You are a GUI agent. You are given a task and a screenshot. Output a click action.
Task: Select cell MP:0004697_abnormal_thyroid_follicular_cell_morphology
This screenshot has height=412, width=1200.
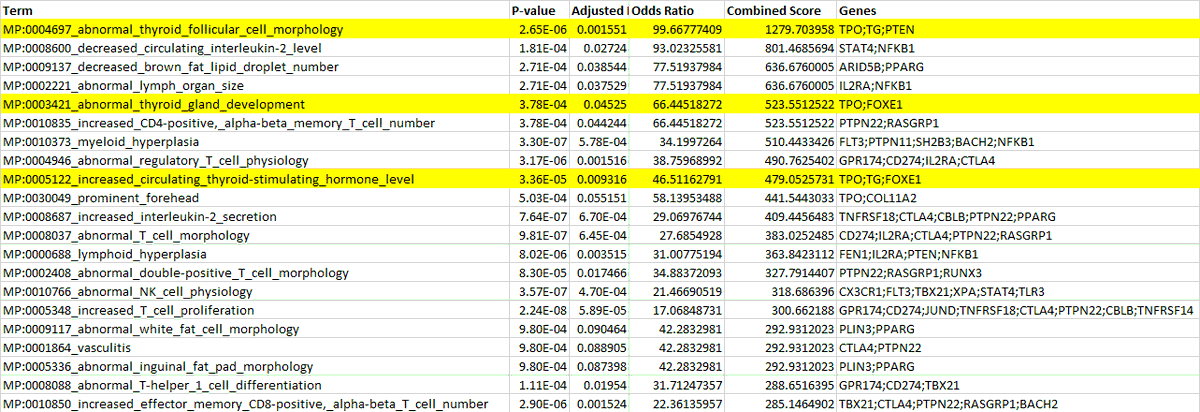tap(253, 30)
